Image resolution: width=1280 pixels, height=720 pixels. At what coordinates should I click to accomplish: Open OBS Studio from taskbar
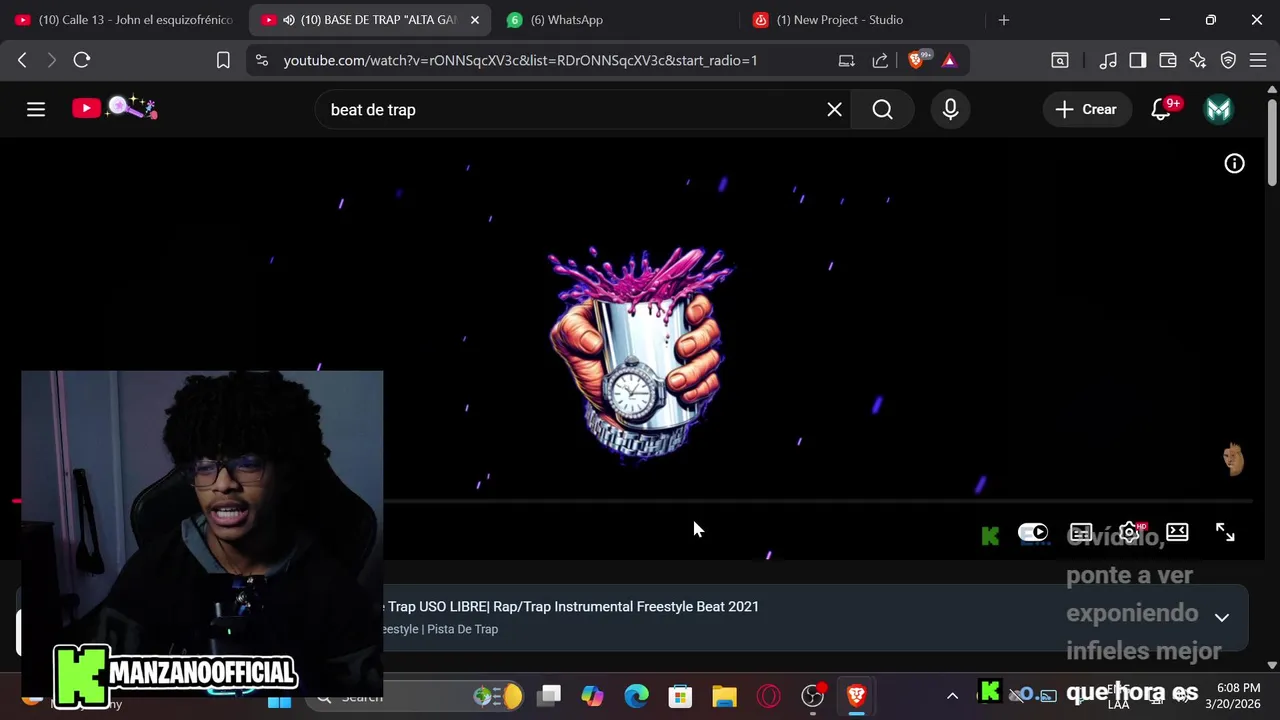pos(813,696)
